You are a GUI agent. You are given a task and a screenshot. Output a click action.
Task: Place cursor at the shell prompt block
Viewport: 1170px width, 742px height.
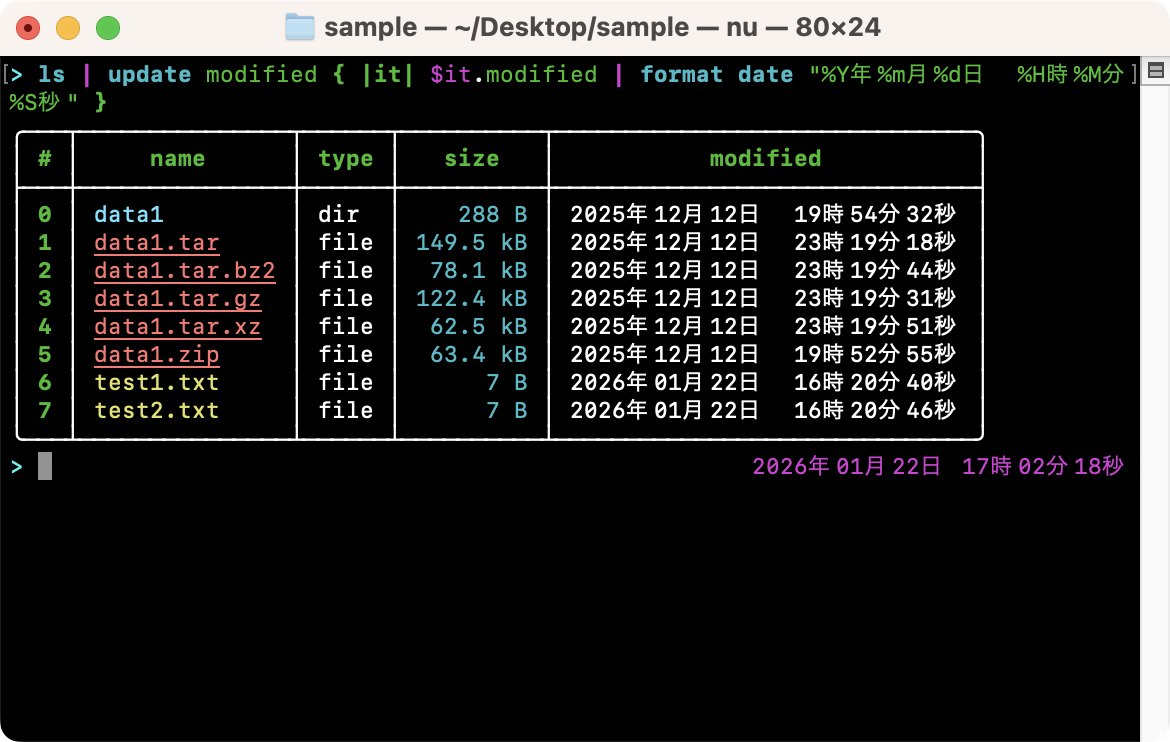click(x=45, y=466)
